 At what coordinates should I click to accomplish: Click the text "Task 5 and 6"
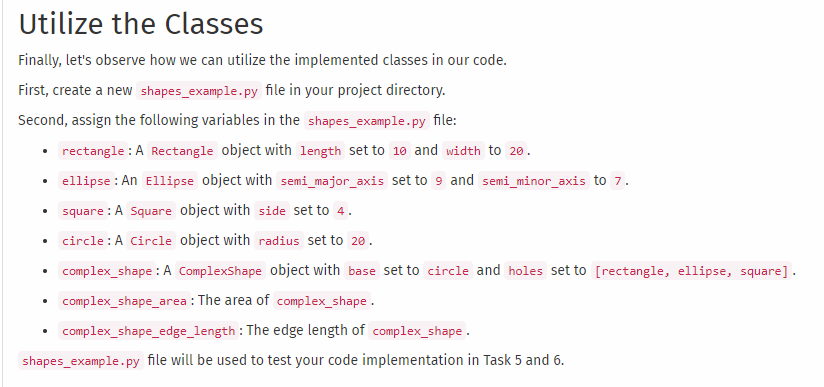(522, 360)
